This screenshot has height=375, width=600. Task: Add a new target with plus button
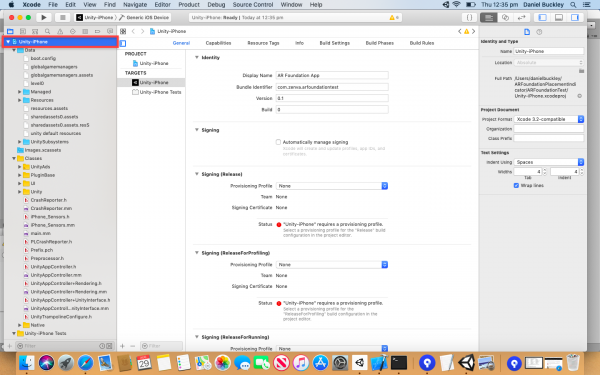tap(122, 346)
